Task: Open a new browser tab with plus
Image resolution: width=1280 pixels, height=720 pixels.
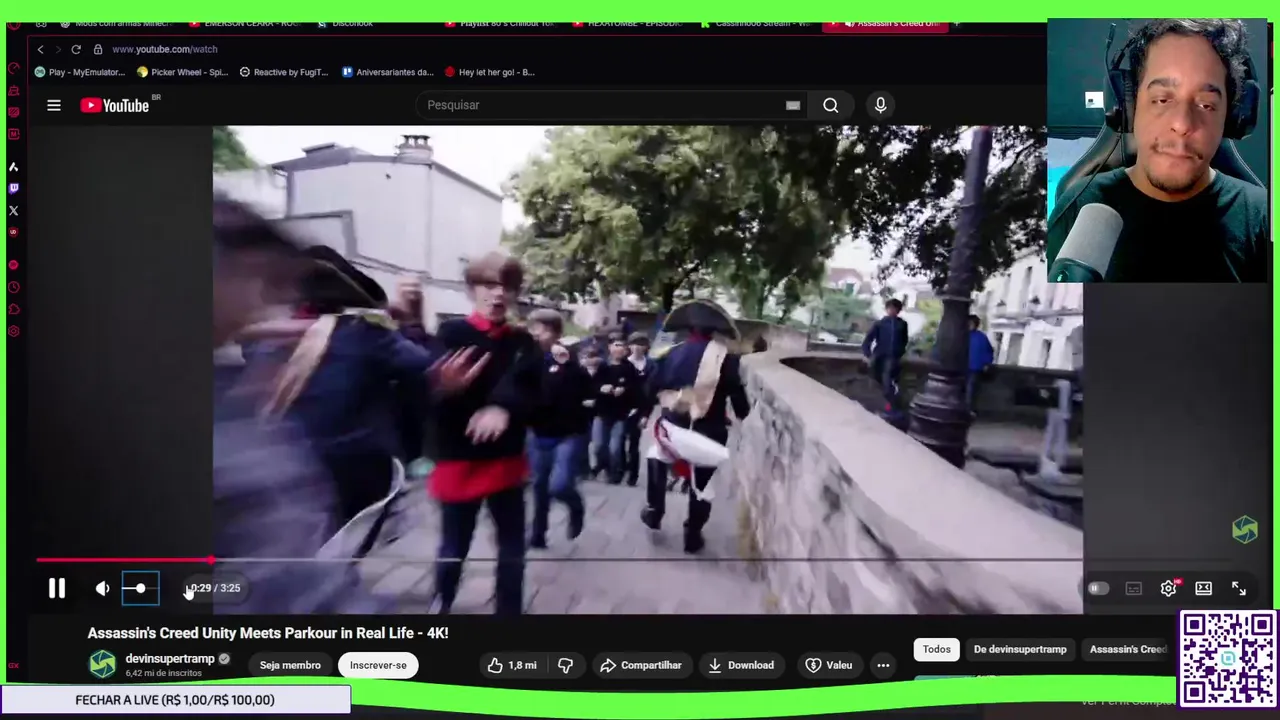Action: pyautogui.click(x=957, y=23)
